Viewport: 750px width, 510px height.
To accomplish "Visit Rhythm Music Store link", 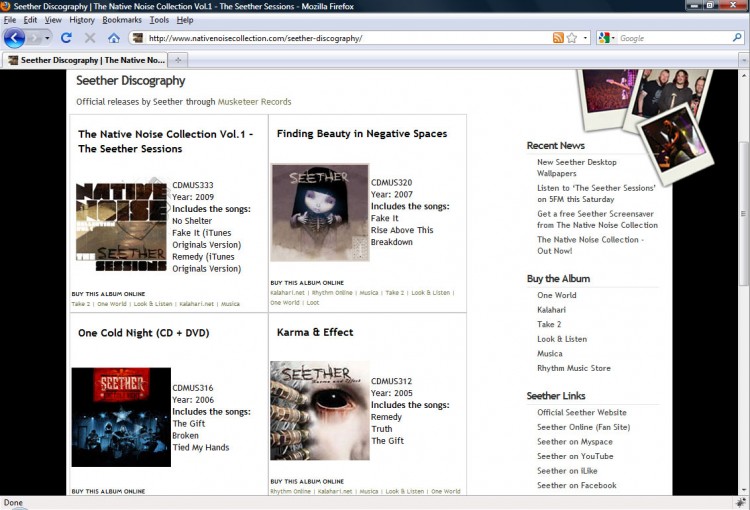I will [x=574, y=368].
